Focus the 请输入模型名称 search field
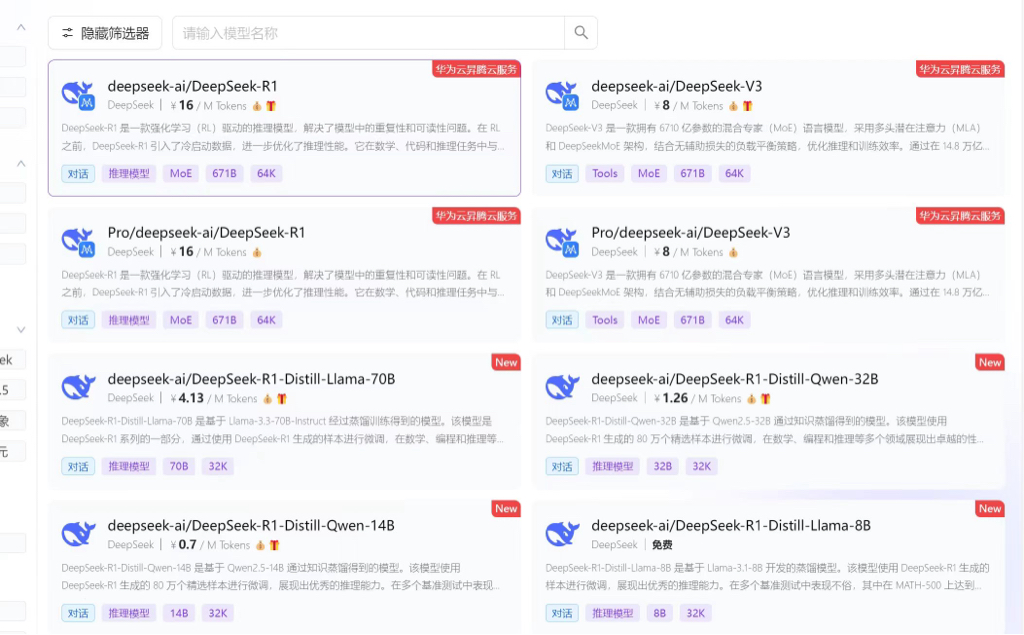 368,33
